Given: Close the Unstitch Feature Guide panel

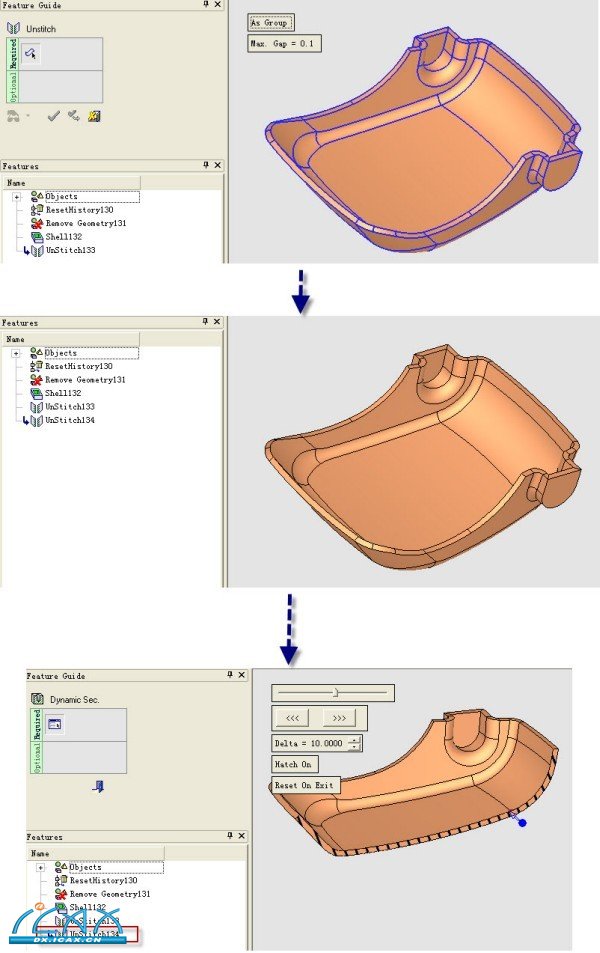Looking at the screenshot, I should [x=218, y=4].
